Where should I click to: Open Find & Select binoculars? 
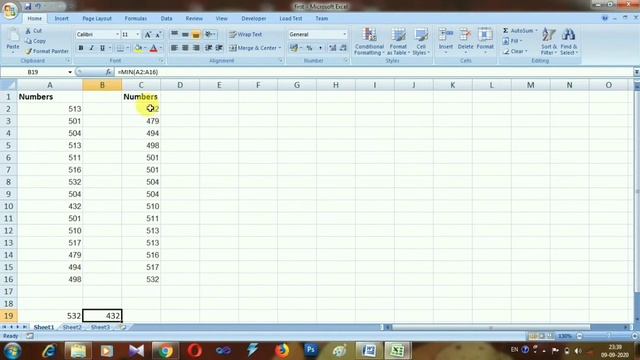click(x=569, y=41)
